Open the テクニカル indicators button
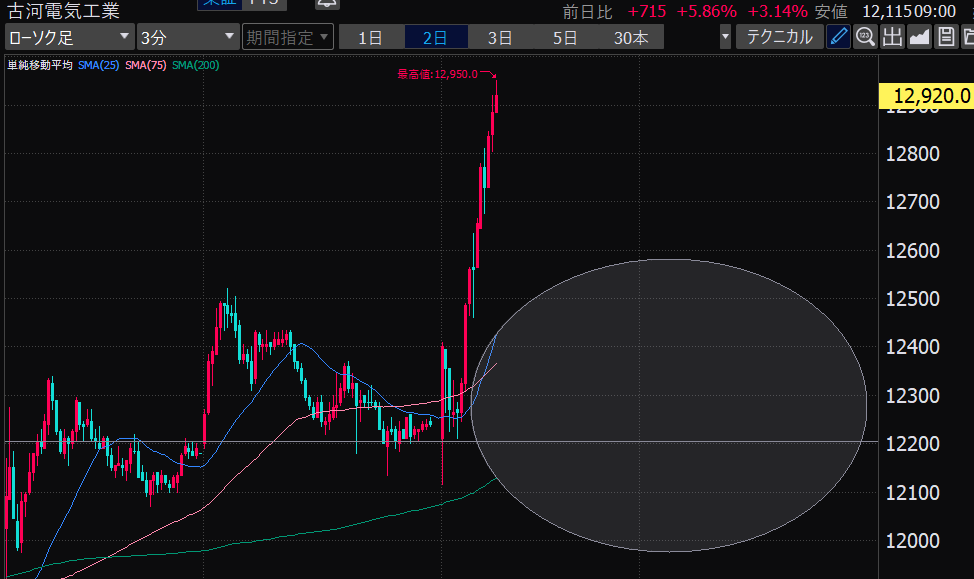The height and width of the screenshot is (579, 974). [780, 38]
